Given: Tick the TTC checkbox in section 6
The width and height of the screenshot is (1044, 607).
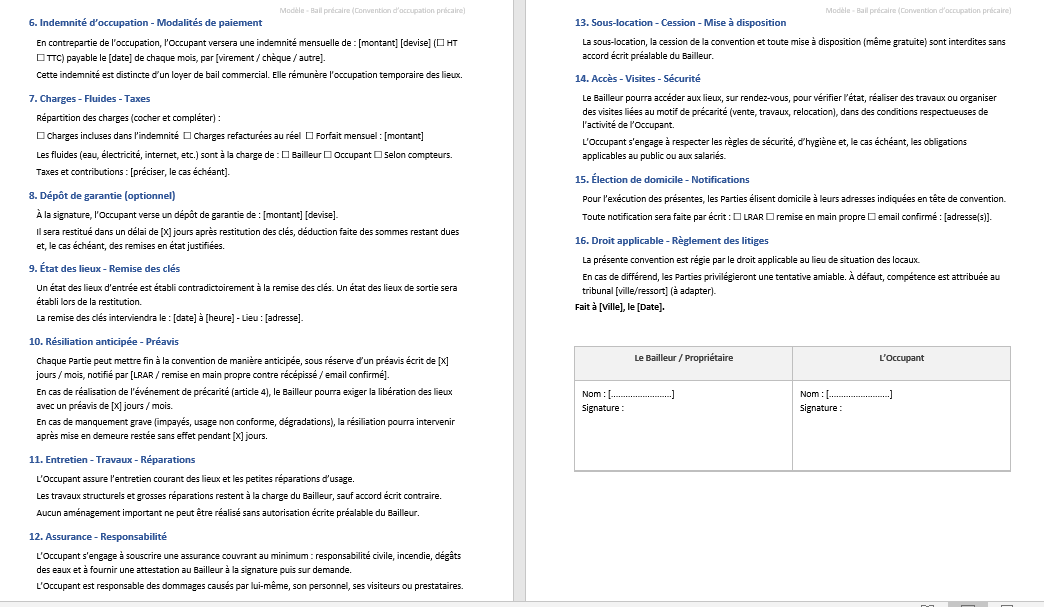Looking at the screenshot, I should (x=40, y=59).
